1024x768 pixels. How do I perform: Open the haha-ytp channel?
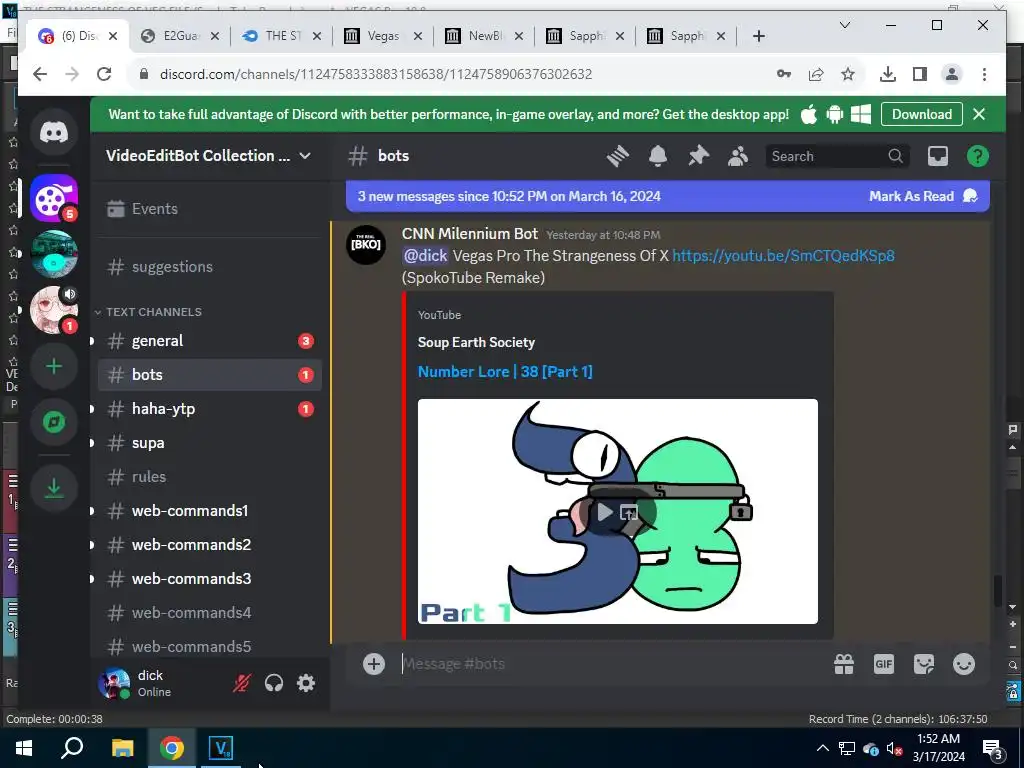click(210, 409)
